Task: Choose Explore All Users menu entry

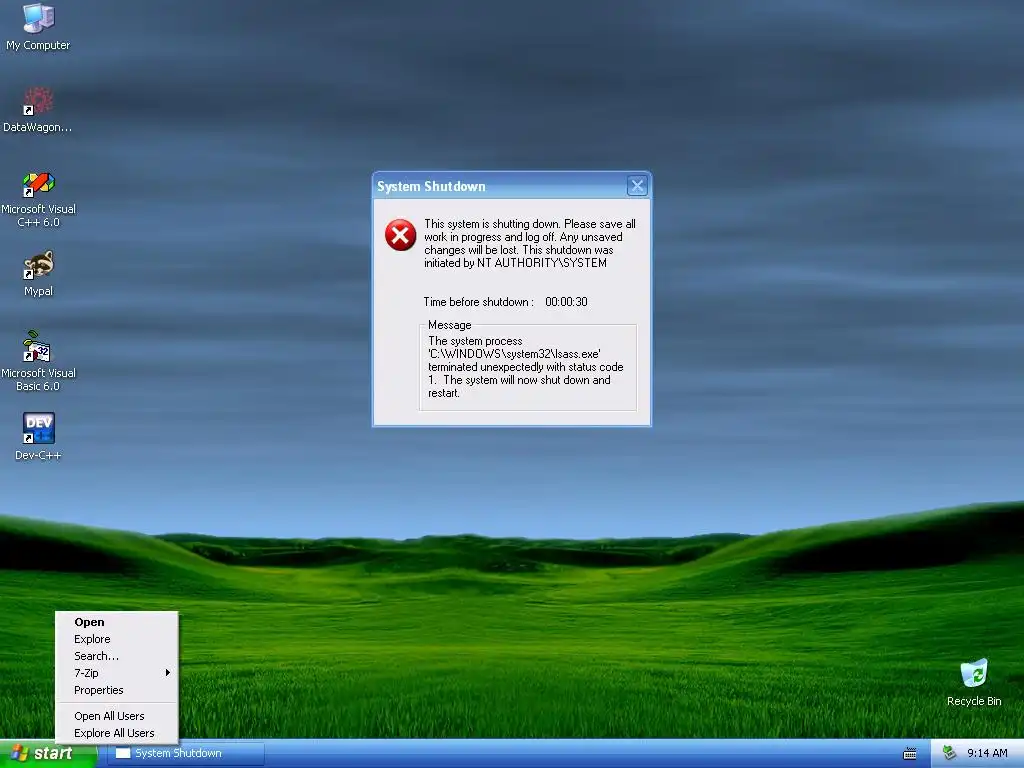Action: pyautogui.click(x=117, y=733)
